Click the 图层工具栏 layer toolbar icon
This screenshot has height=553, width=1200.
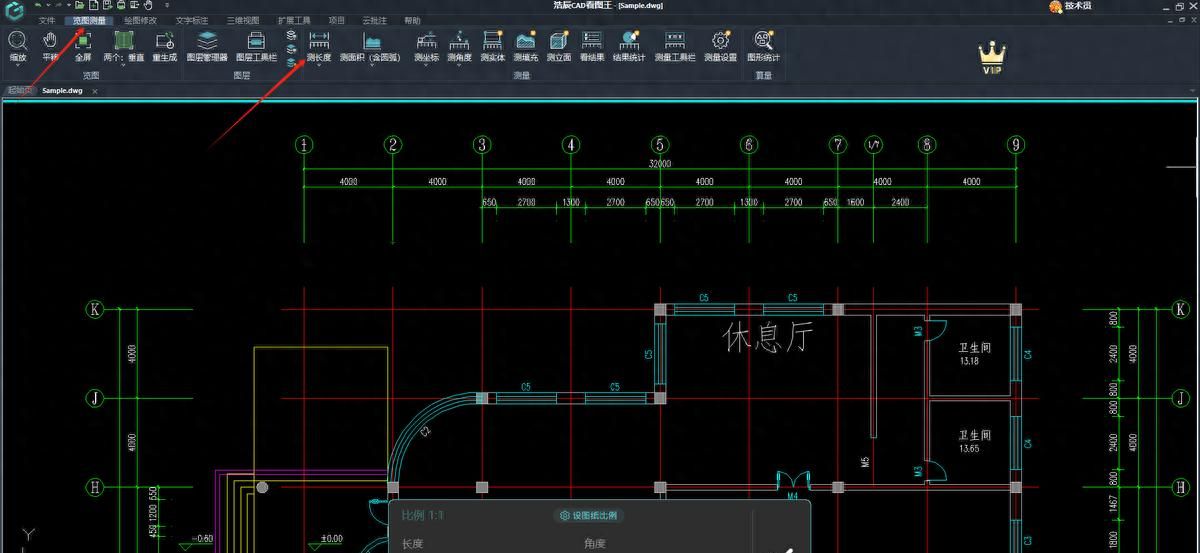point(256,45)
